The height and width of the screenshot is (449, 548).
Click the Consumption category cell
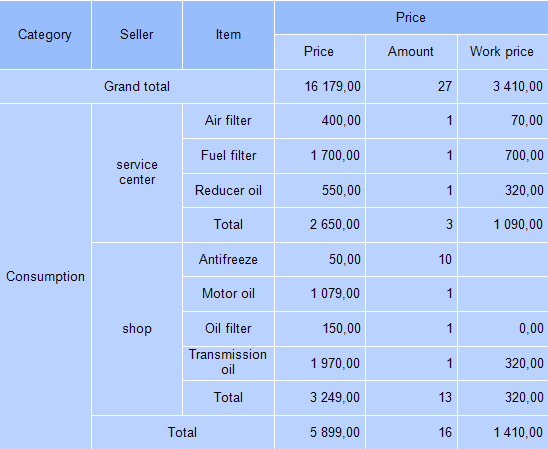(x=45, y=276)
